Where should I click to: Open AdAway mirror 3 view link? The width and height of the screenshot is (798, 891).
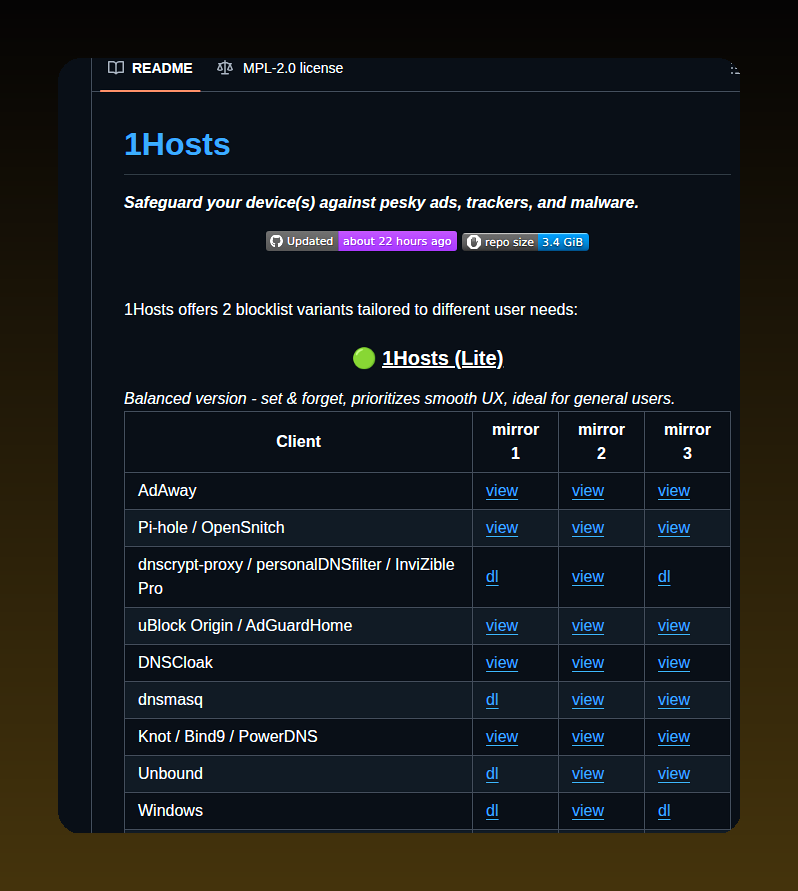pyautogui.click(x=674, y=491)
